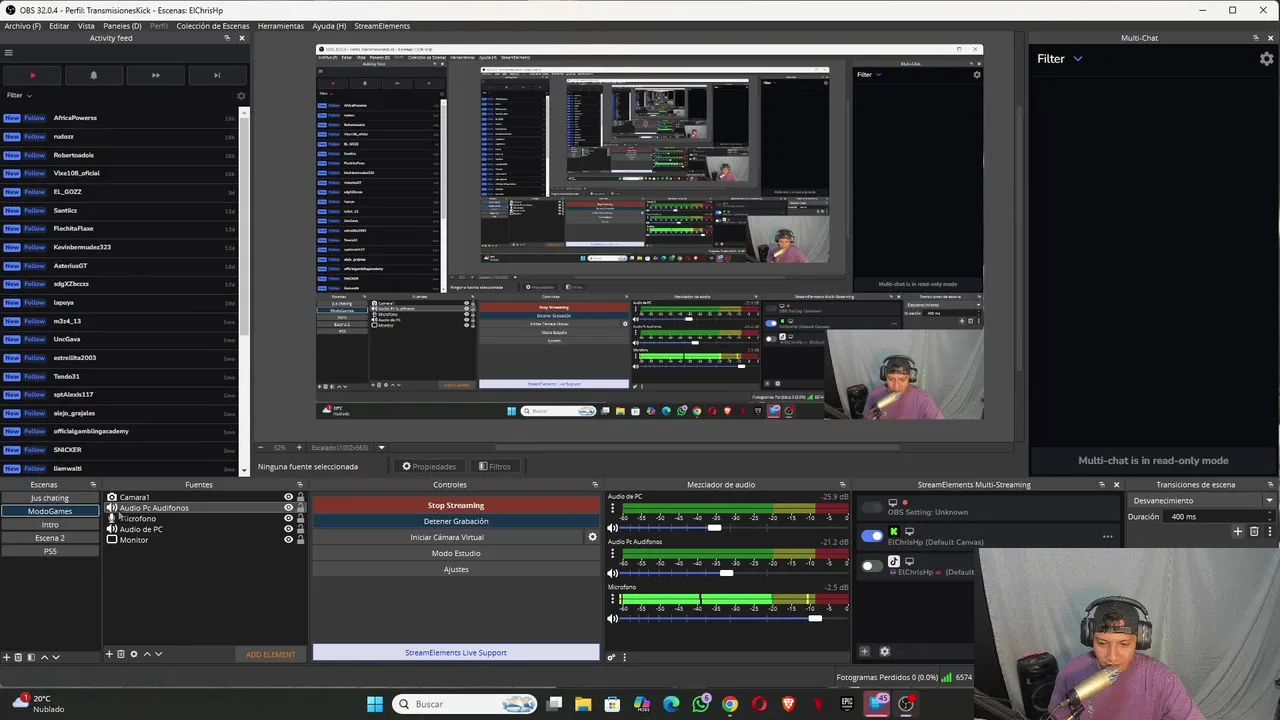Viewport: 1280px width, 720px height.
Task: Mute Audio de PC mixer channel
Action: [x=613, y=528]
